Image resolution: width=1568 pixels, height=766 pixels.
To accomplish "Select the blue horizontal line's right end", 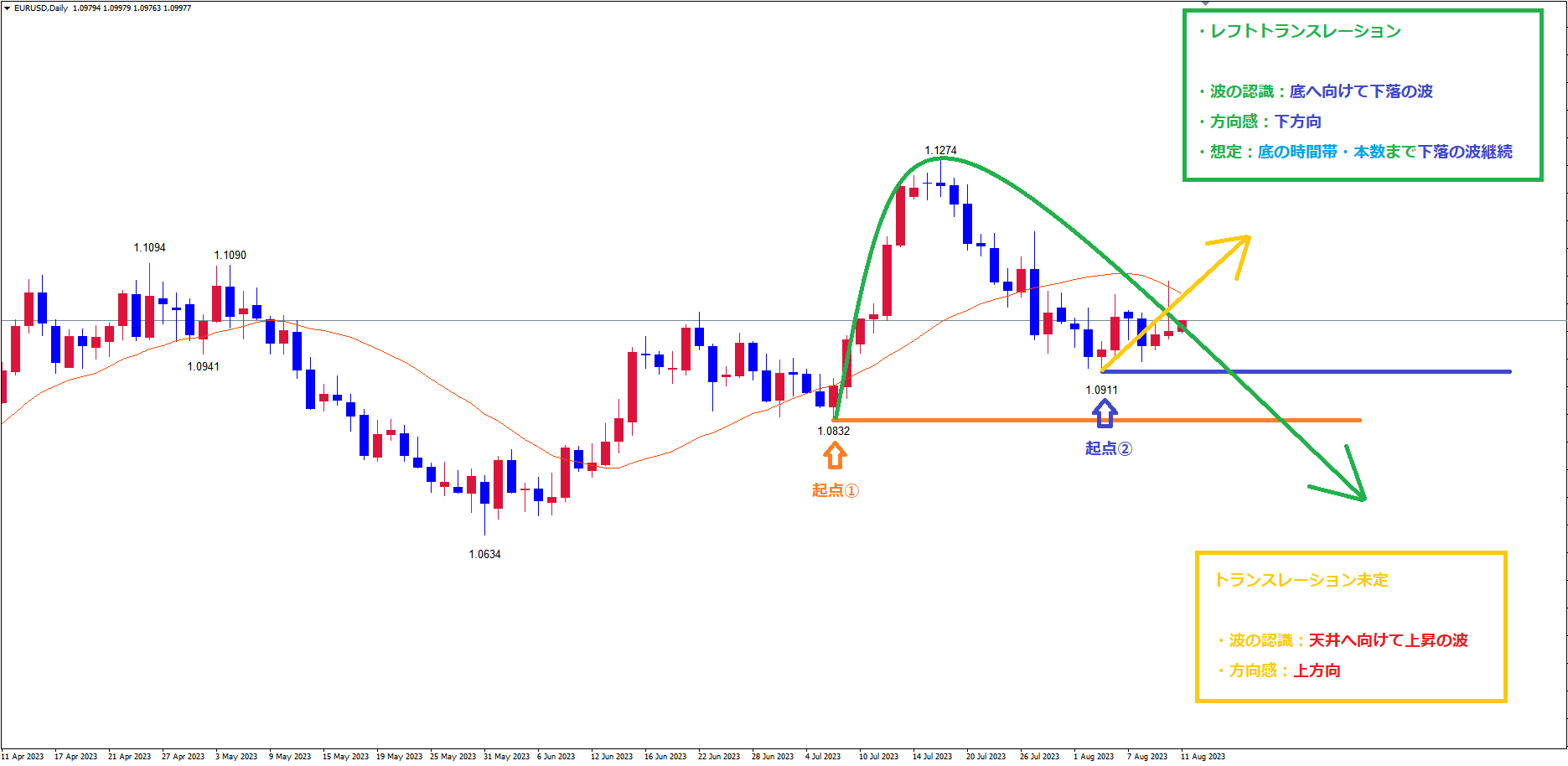I will (1508, 371).
